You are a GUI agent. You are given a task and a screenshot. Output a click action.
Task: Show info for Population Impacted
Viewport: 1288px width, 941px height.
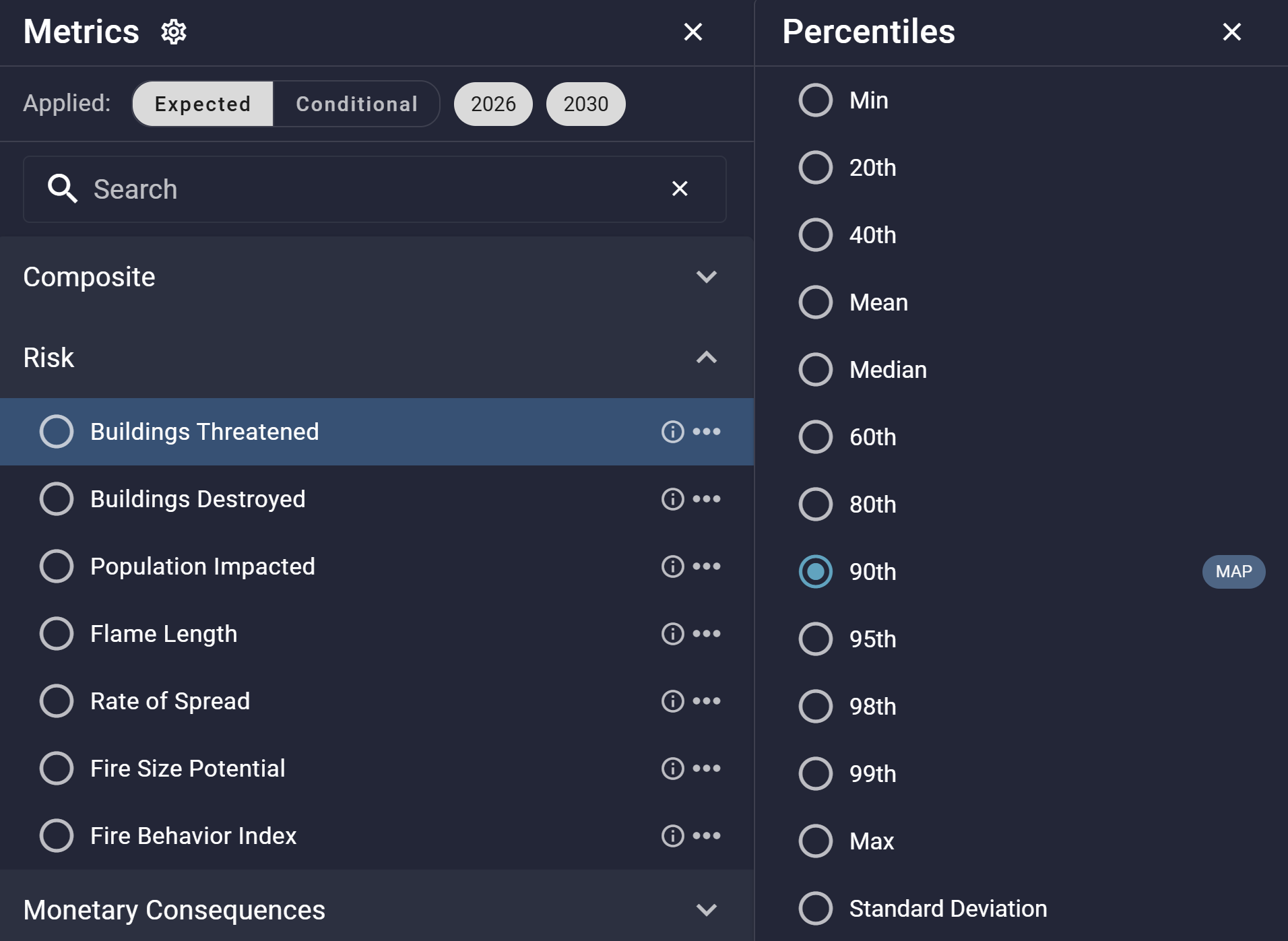click(672, 566)
